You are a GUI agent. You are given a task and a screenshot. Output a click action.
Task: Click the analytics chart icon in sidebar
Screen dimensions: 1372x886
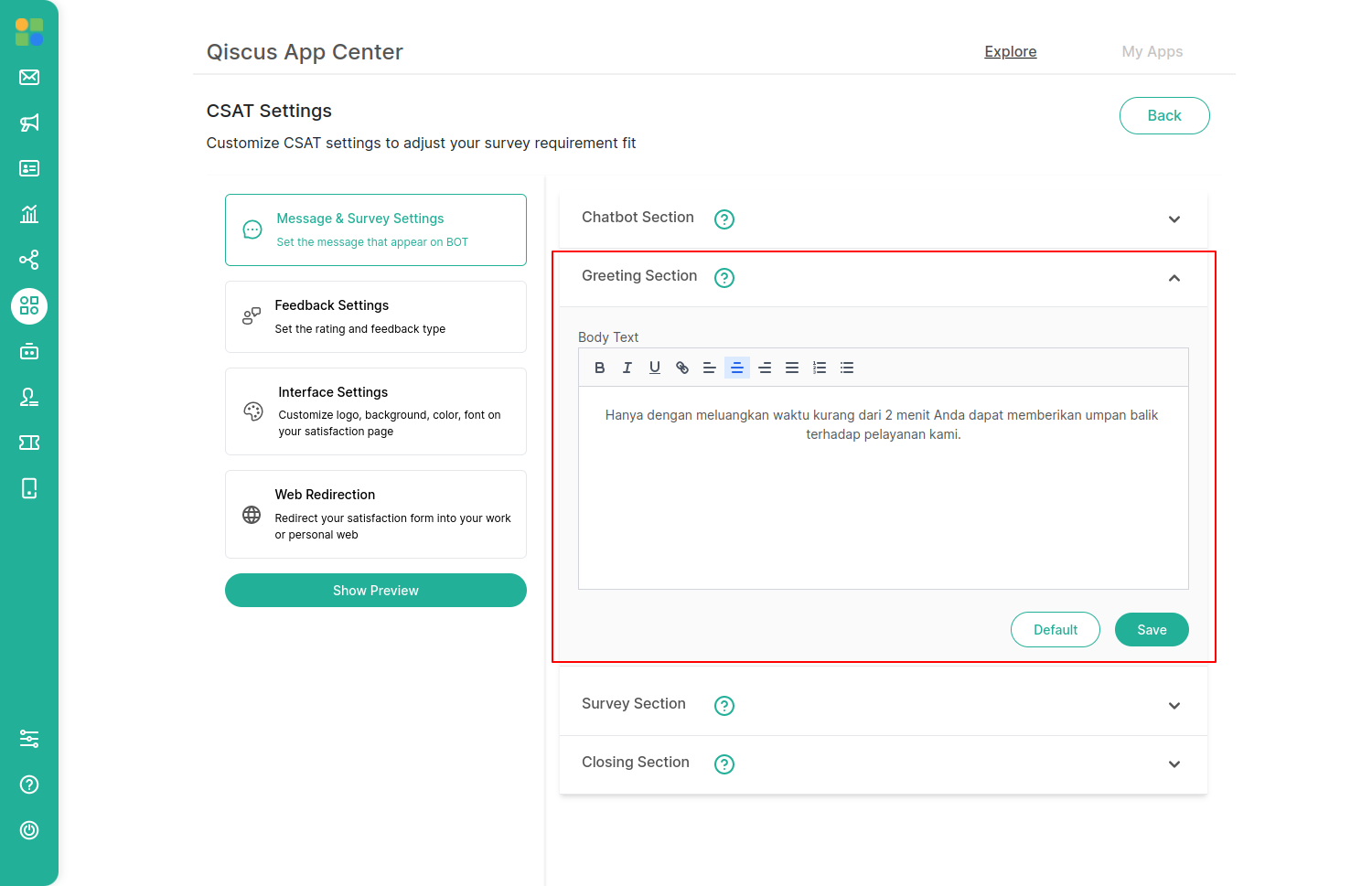[x=29, y=214]
